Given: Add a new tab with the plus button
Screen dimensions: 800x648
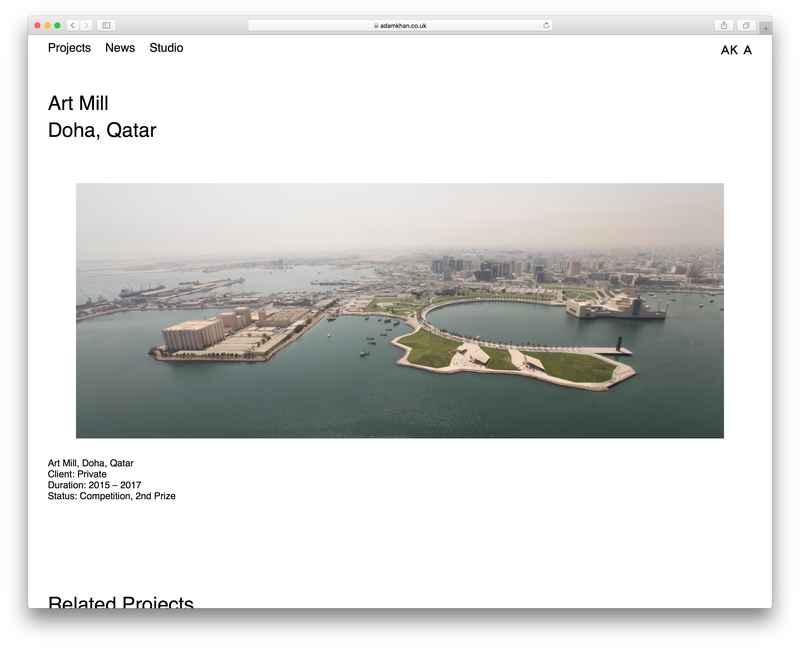Looking at the screenshot, I should pyautogui.click(x=765, y=28).
